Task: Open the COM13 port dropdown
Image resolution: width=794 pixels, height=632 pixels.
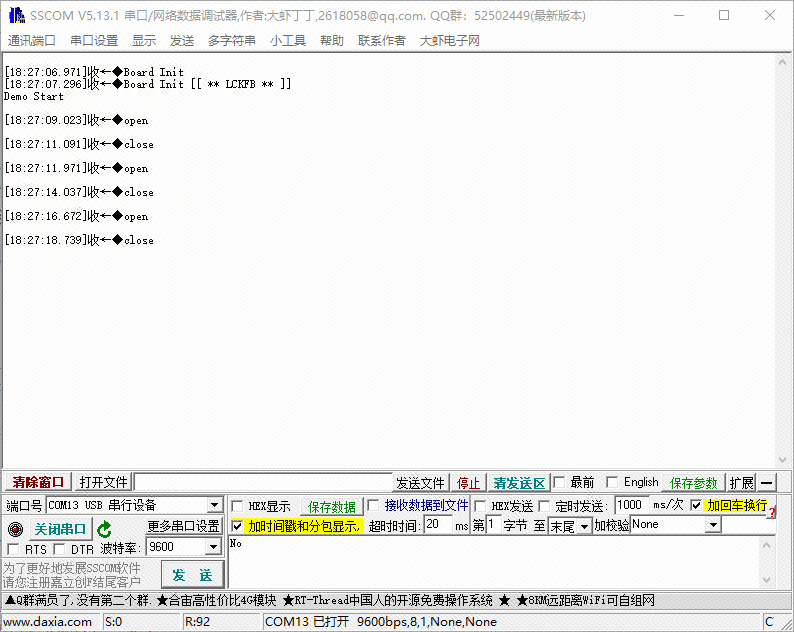Action: pyautogui.click(x=215, y=505)
